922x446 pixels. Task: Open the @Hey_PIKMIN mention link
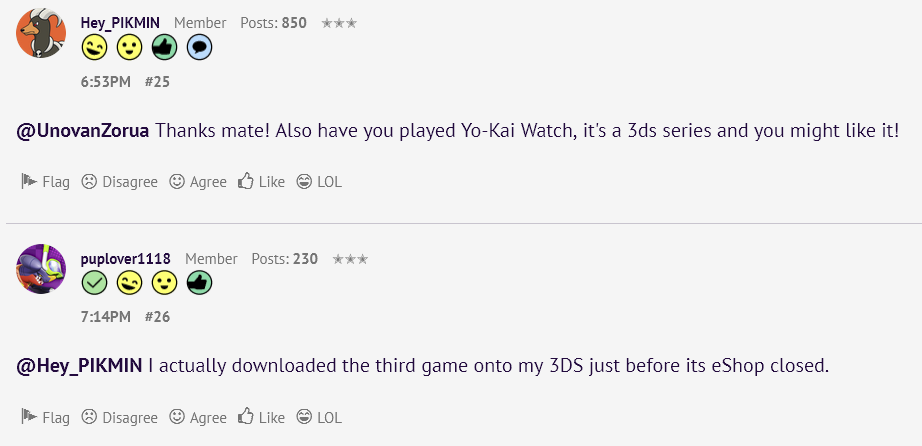[80, 367]
